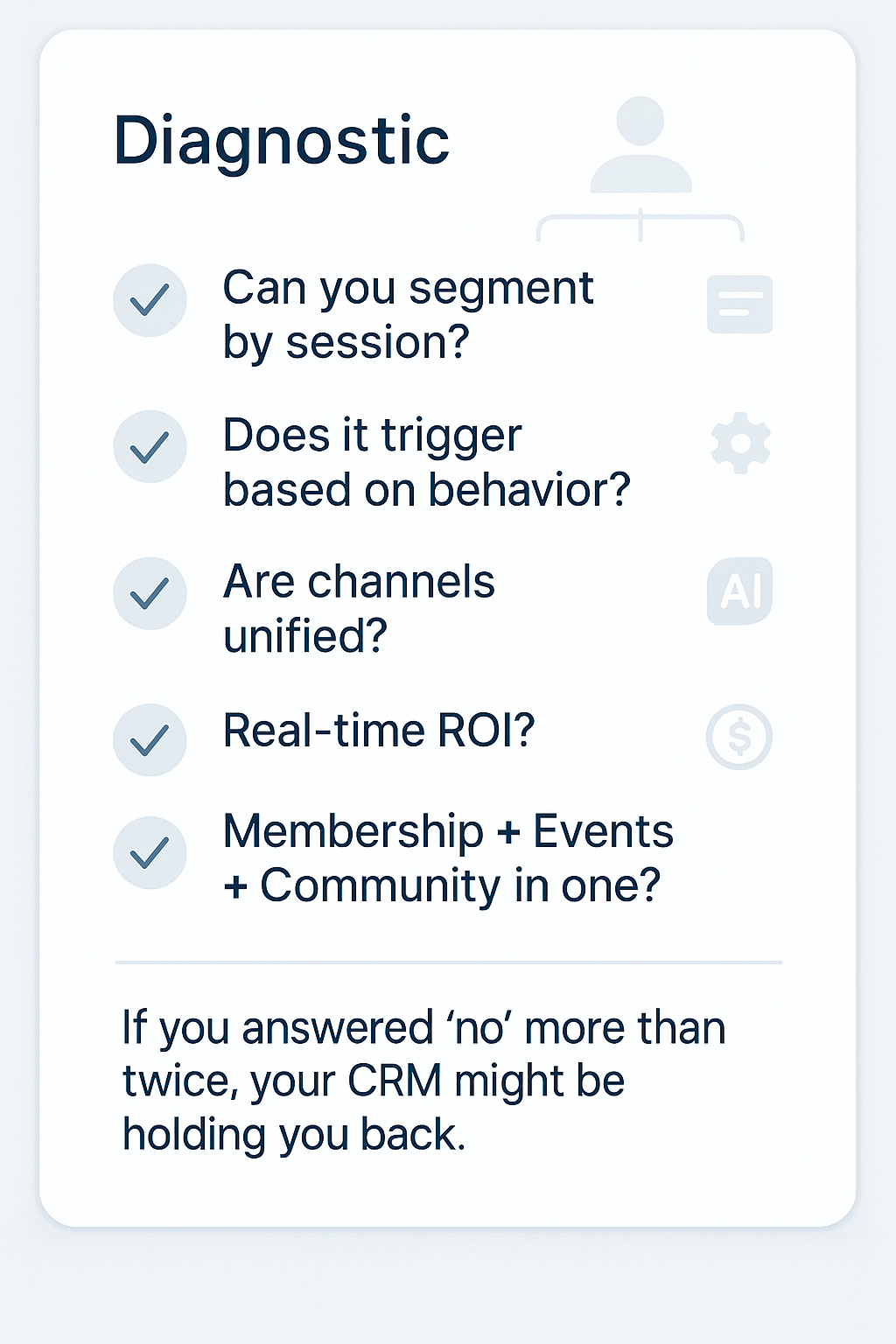Image resolution: width=896 pixels, height=1344 pixels.
Task: Select 'Does it trigger based on behavior?' text
Action: click(426, 462)
